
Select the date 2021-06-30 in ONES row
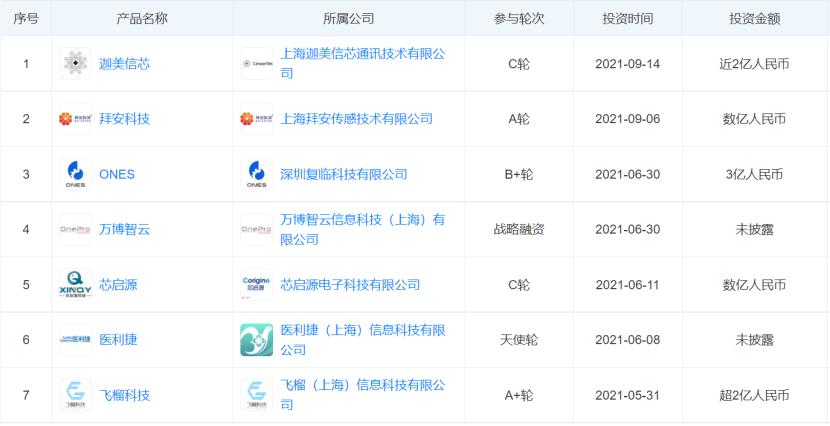click(628, 175)
